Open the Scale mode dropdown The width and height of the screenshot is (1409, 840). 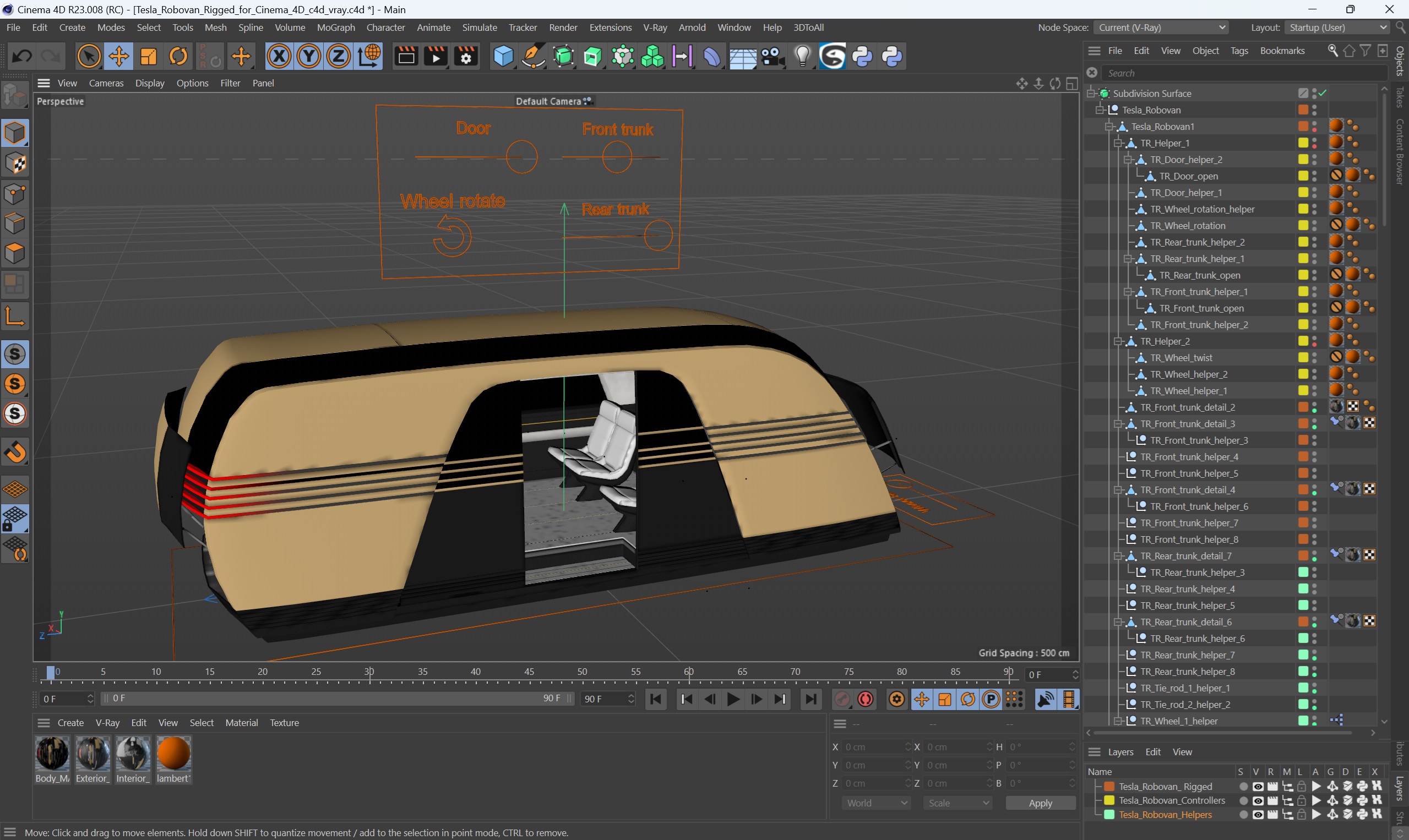[x=958, y=803]
